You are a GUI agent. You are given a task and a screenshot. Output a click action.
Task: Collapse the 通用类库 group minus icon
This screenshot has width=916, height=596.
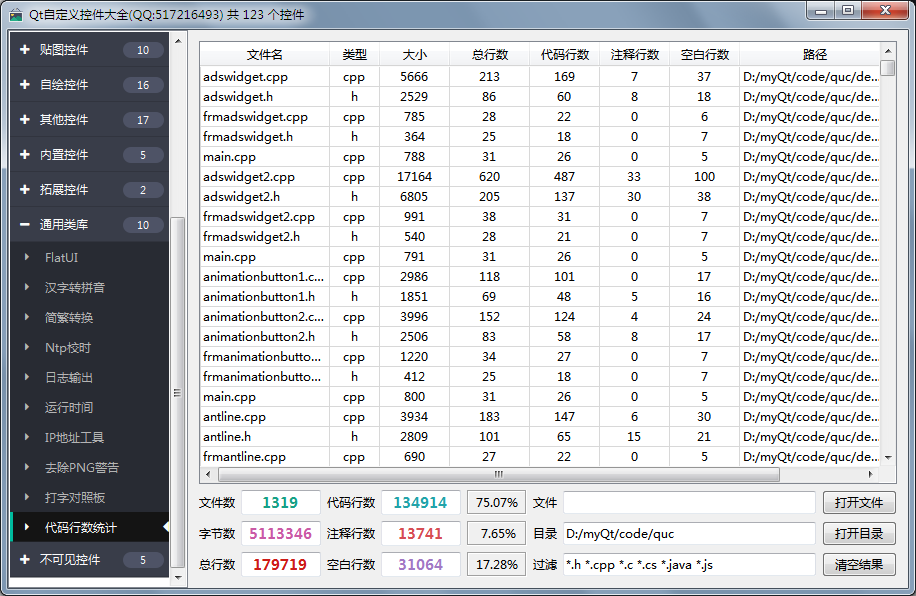point(24,225)
